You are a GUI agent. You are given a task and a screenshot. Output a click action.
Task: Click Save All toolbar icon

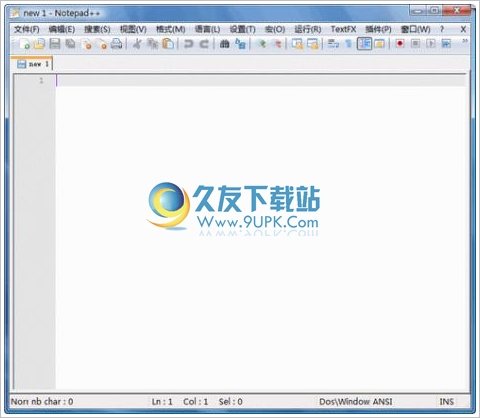[70, 44]
